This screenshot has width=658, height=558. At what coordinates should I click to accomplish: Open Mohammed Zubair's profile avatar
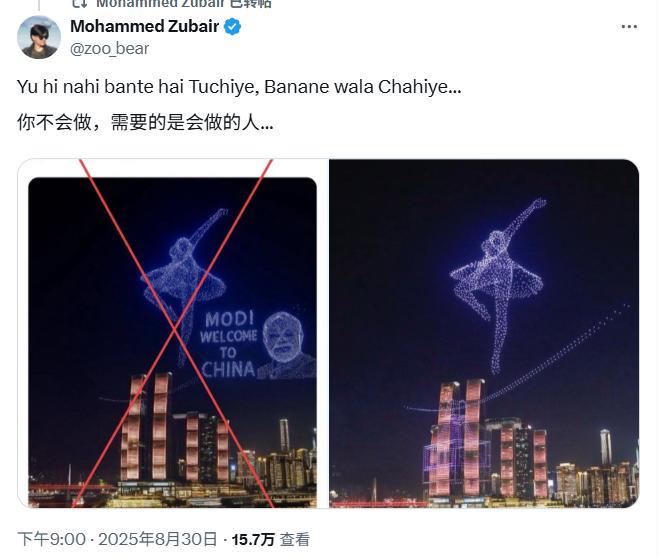(x=39, y=37)
